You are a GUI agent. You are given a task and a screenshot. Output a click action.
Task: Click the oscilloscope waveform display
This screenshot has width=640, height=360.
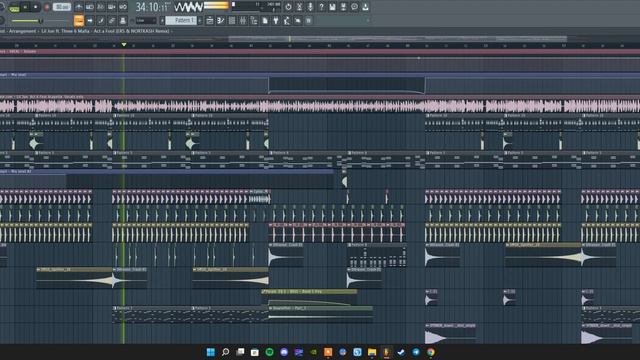(x=188, y=7)
